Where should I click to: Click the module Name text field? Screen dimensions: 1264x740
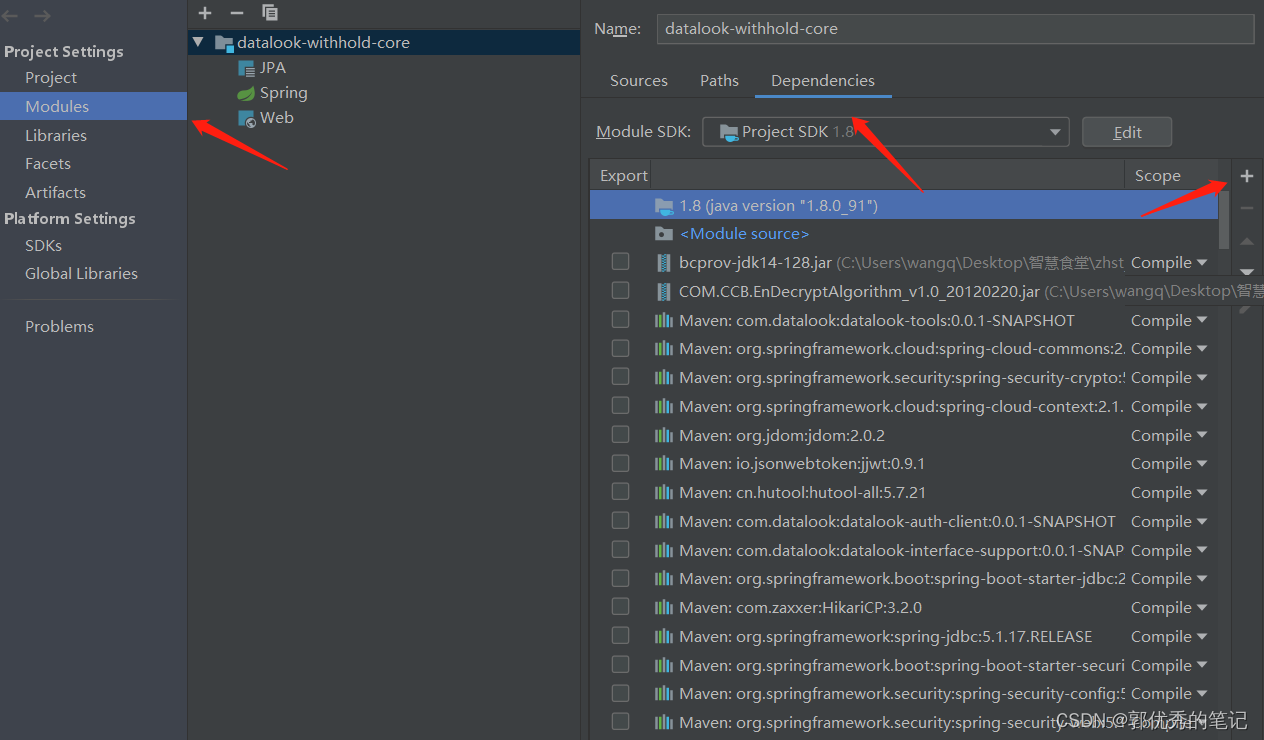point(954,29)
